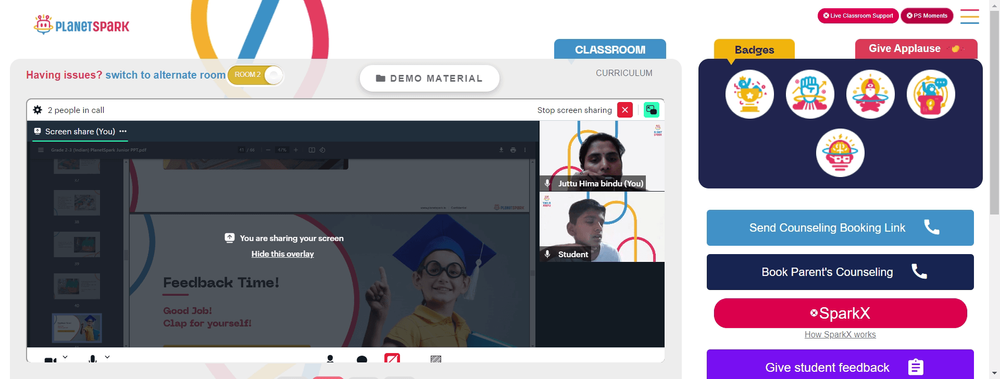This screenshot has width=1000, height=379.
Task: Click Juttu Hima bindu video tile
Action: [x=601, y=156]
